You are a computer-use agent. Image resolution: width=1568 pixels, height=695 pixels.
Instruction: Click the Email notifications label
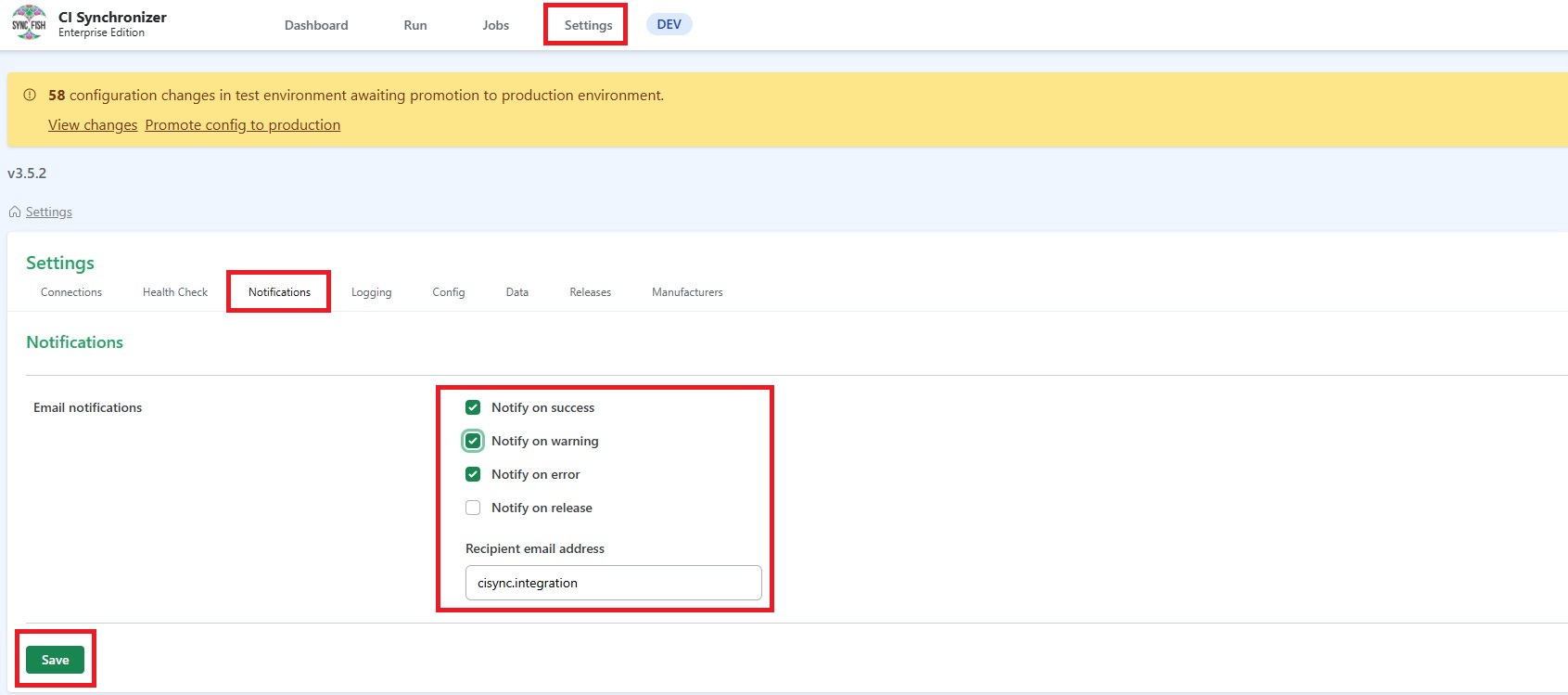click(88, 407)
